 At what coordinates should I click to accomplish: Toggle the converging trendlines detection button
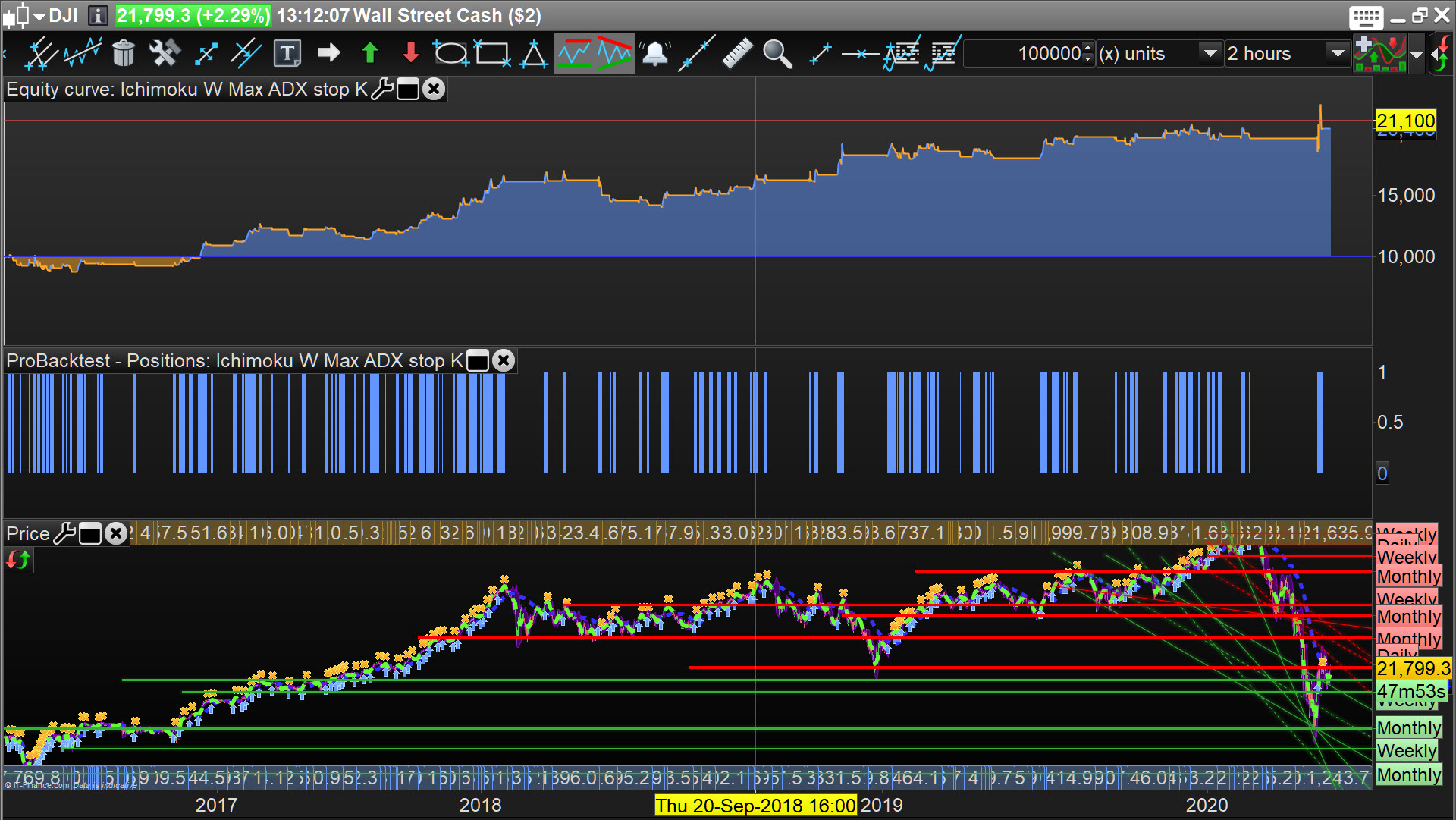(x=614, y=53)
